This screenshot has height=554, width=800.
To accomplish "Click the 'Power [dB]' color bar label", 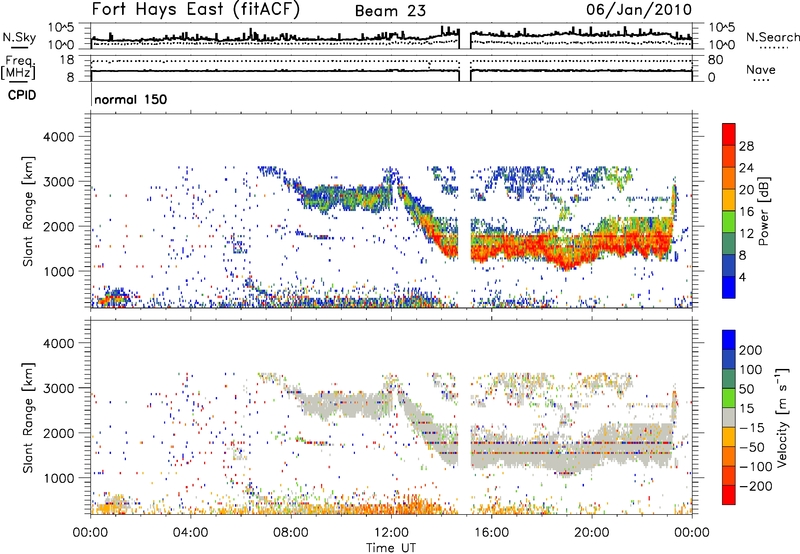I will tap(763, 211).
